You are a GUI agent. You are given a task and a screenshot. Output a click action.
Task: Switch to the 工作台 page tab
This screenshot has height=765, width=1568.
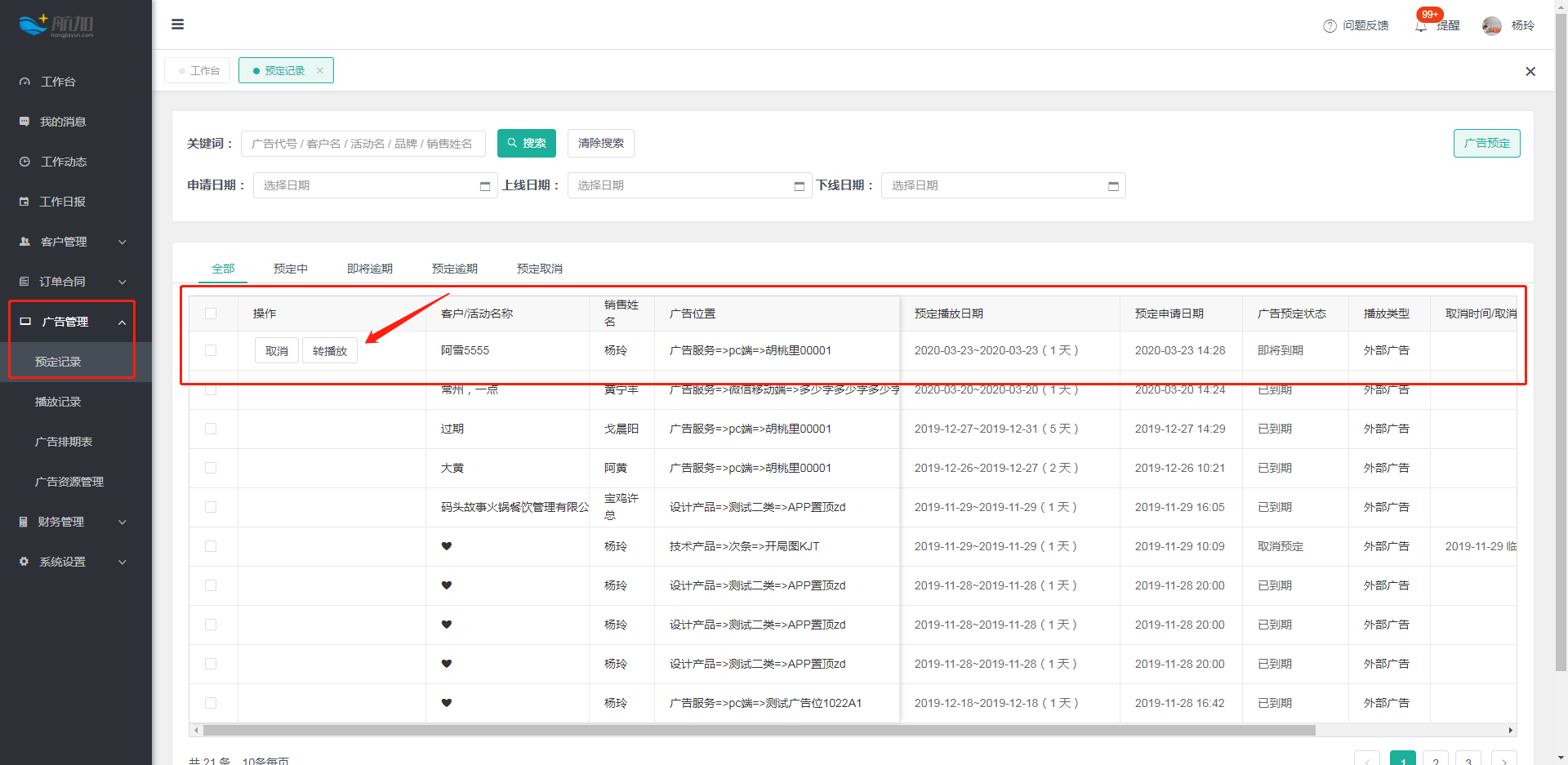tap(198, 71)
